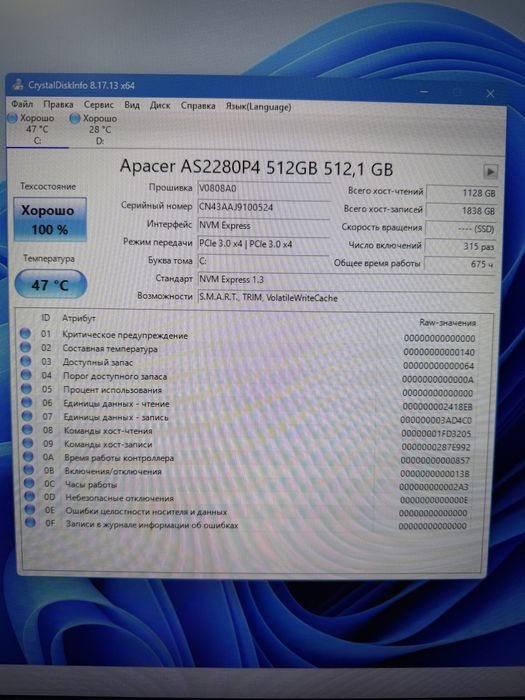Open the Файл menu
The height and width of the screenshot is (700, 525).
coord(22,104)
